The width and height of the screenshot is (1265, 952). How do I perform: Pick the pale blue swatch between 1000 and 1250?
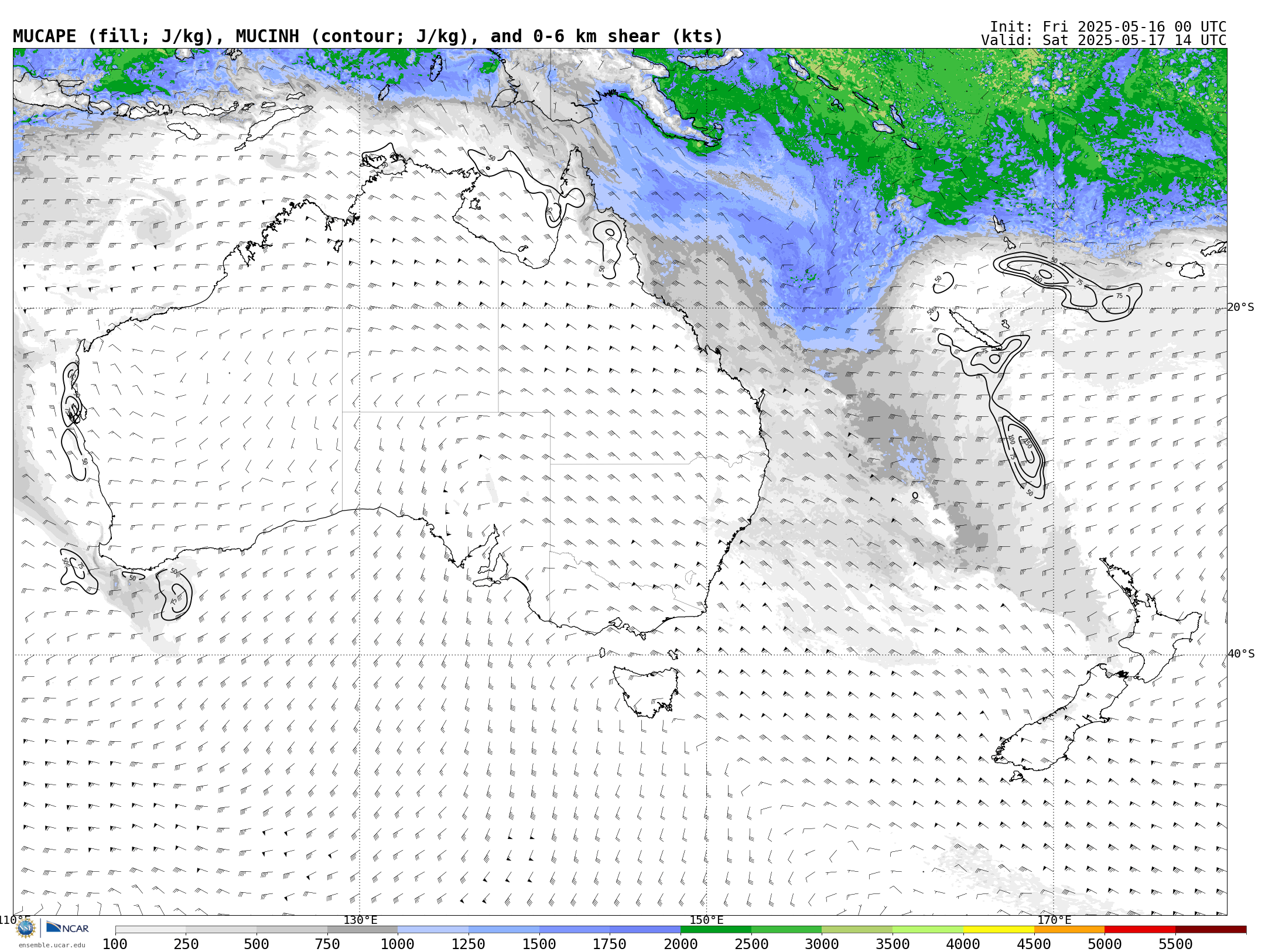433,930
